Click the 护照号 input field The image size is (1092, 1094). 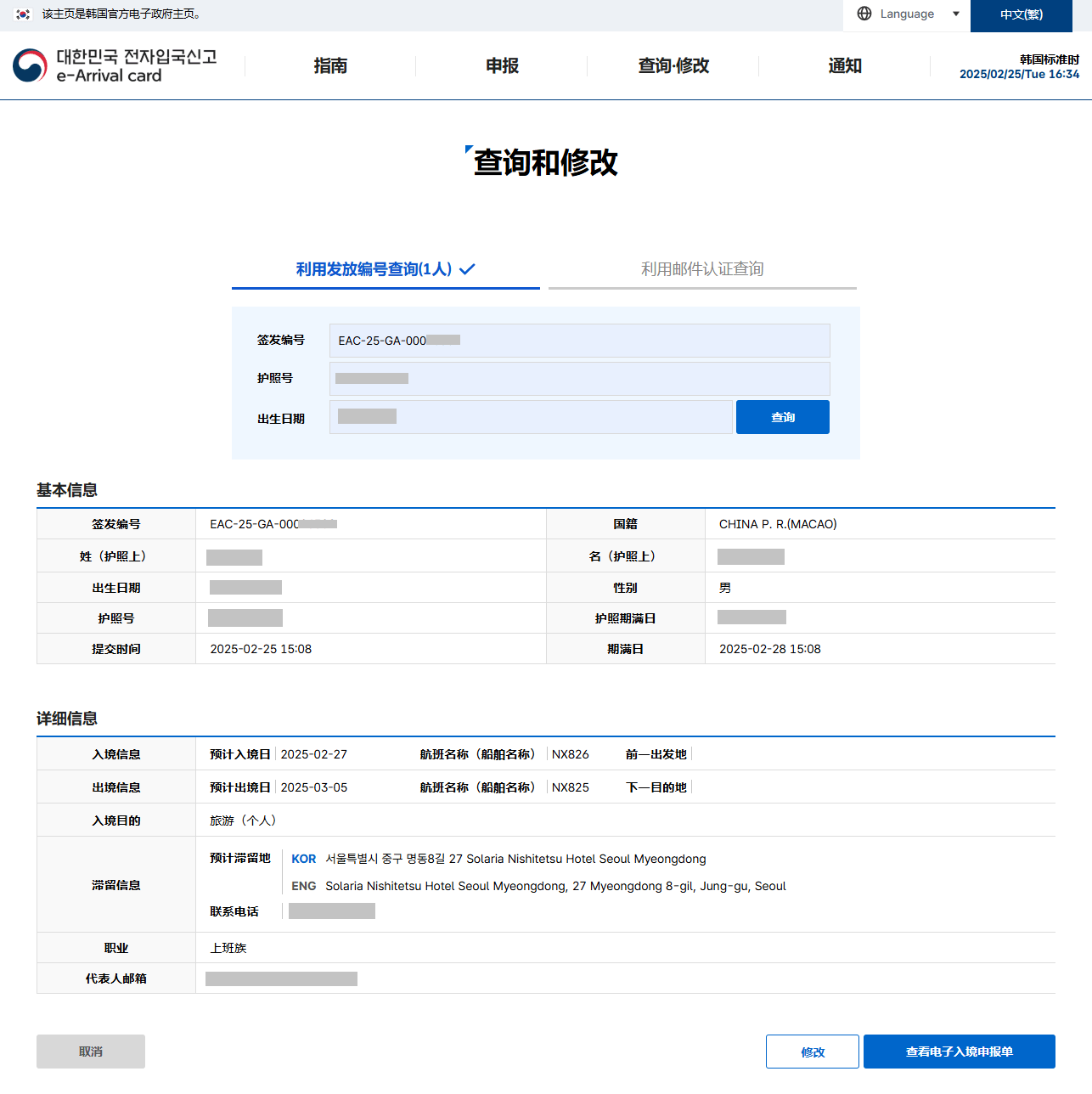click(579, 379)
